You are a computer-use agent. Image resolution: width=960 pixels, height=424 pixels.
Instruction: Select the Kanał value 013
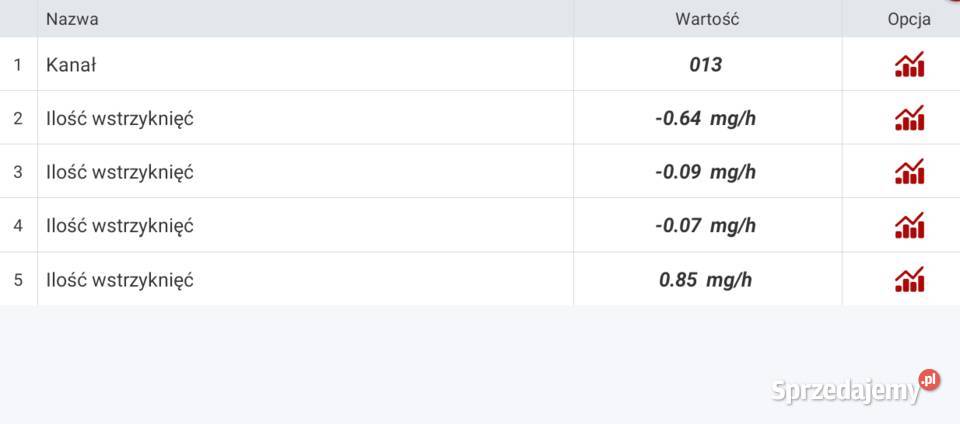(x=706, y=65)
